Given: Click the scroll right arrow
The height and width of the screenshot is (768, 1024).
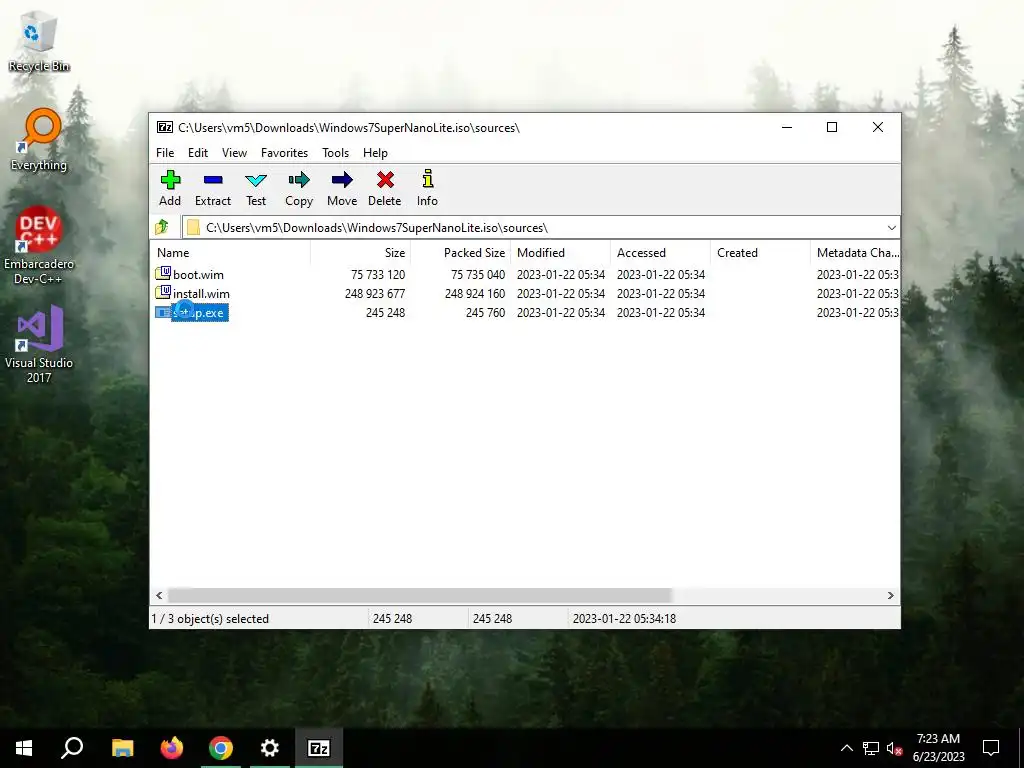Looking at the screenshot, I should tap(890, 595).
